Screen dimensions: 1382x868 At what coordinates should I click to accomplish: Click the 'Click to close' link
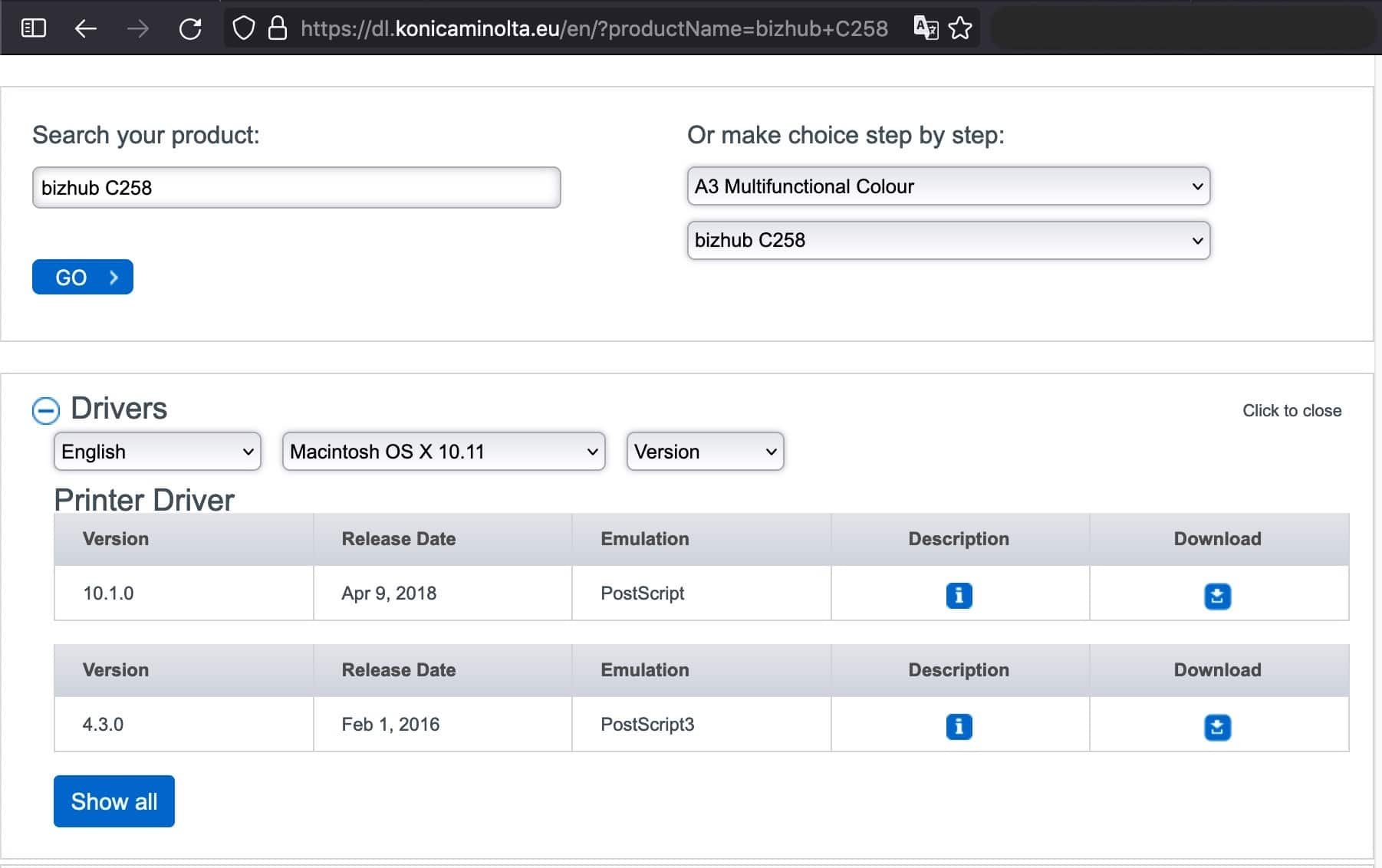[1292, 410]
